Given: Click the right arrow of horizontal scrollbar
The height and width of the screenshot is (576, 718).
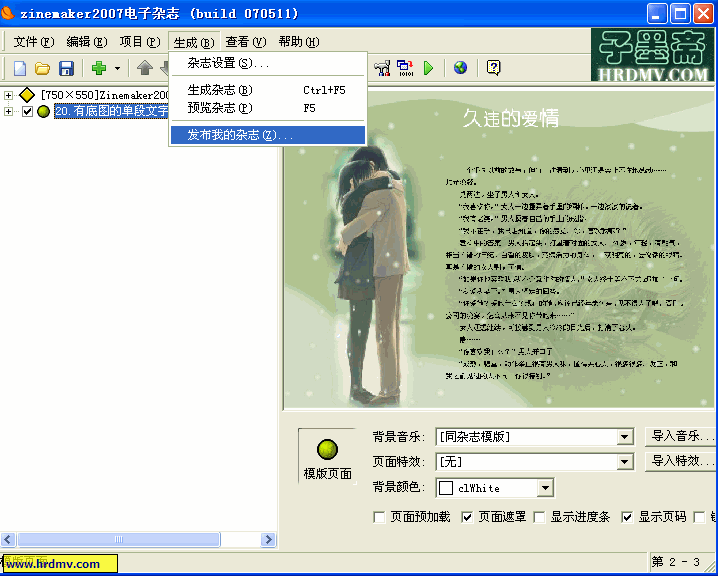Looking at the screenshot, I should click(268, 539).
